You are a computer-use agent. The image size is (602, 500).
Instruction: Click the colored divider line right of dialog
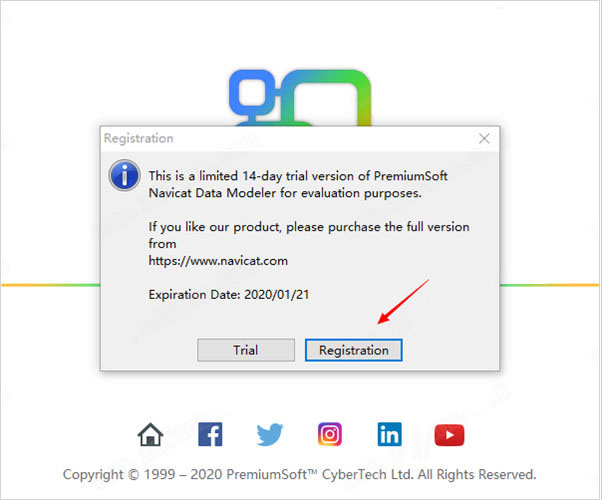[x=549, y=285]
